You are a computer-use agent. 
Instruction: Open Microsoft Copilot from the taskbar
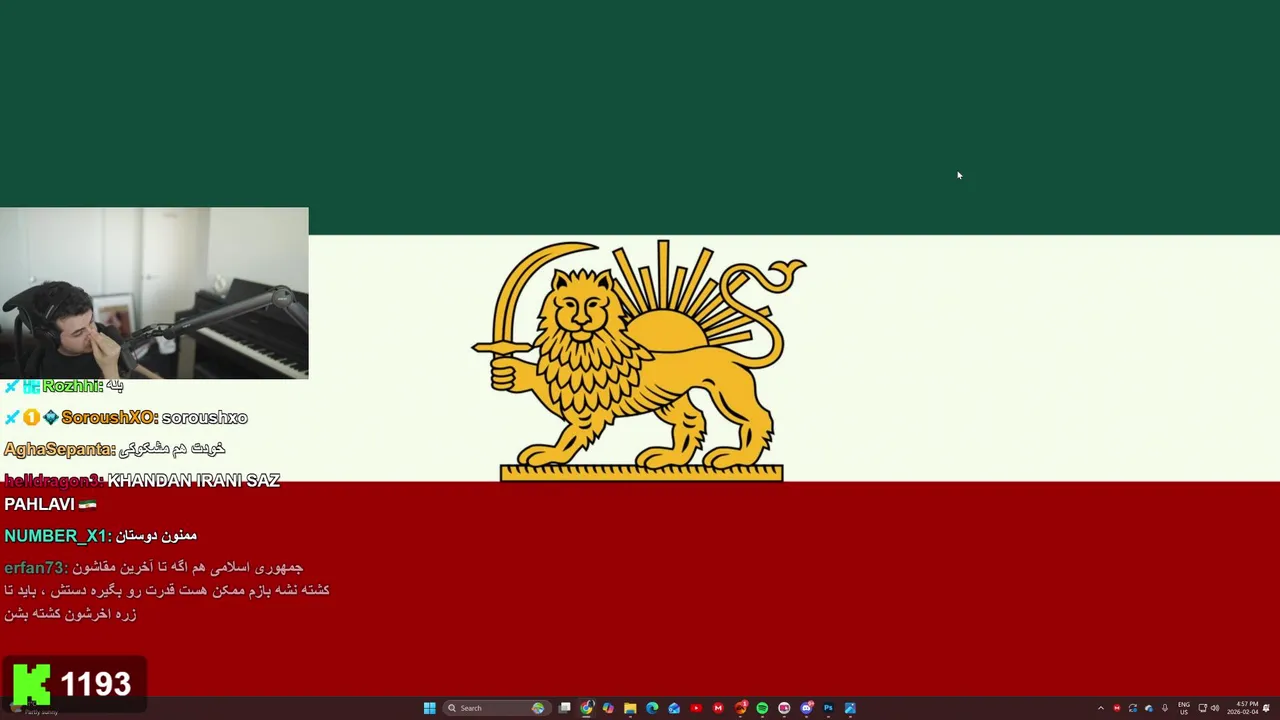point(608,708)
